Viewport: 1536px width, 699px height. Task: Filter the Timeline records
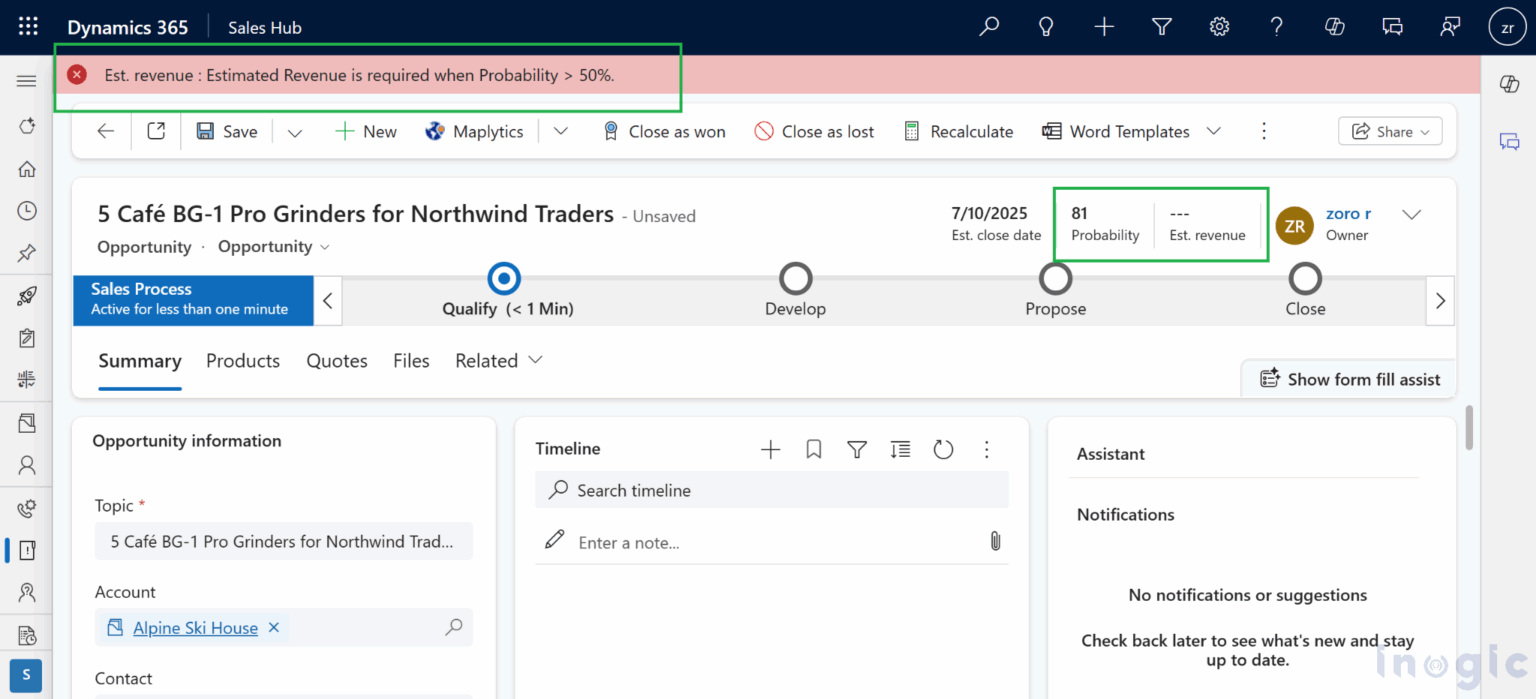(857, 449)
